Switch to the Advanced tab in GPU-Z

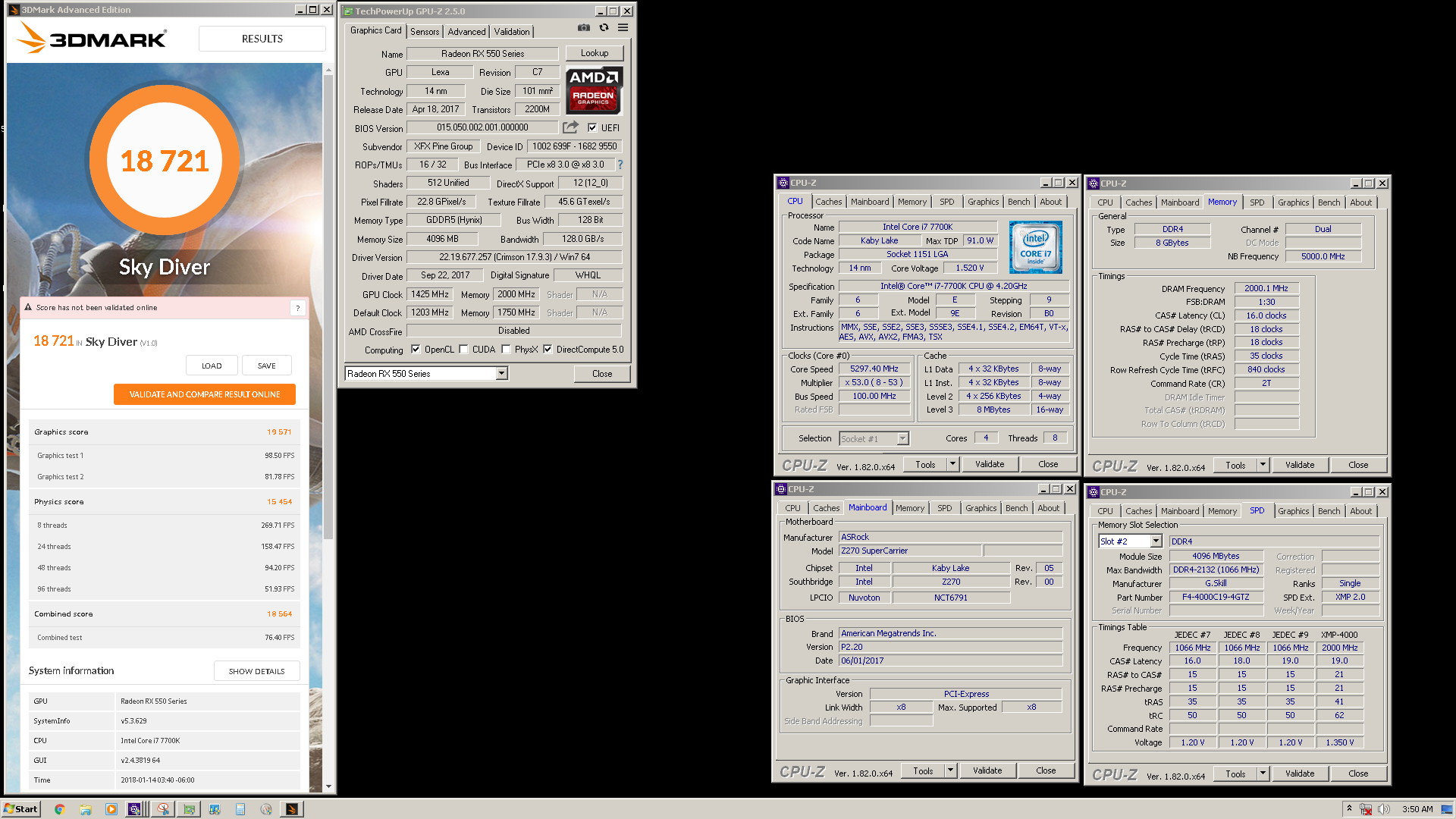click(466, 32)
